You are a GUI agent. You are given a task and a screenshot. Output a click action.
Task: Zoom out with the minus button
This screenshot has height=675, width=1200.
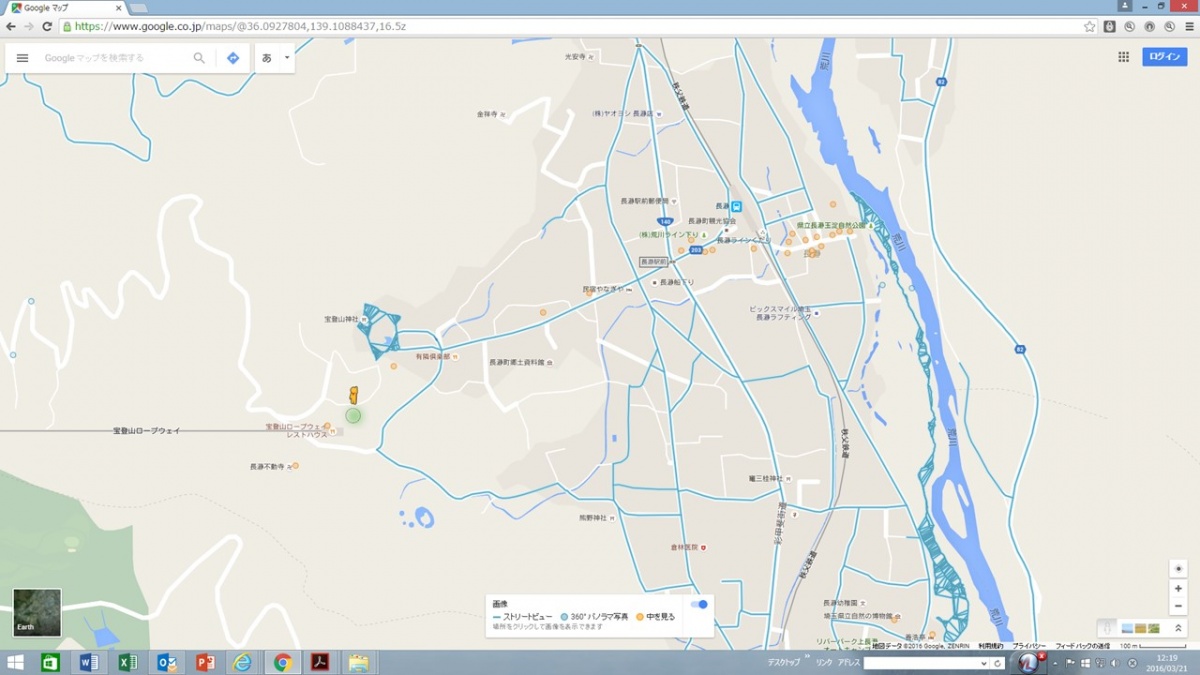click(1178, 607)
